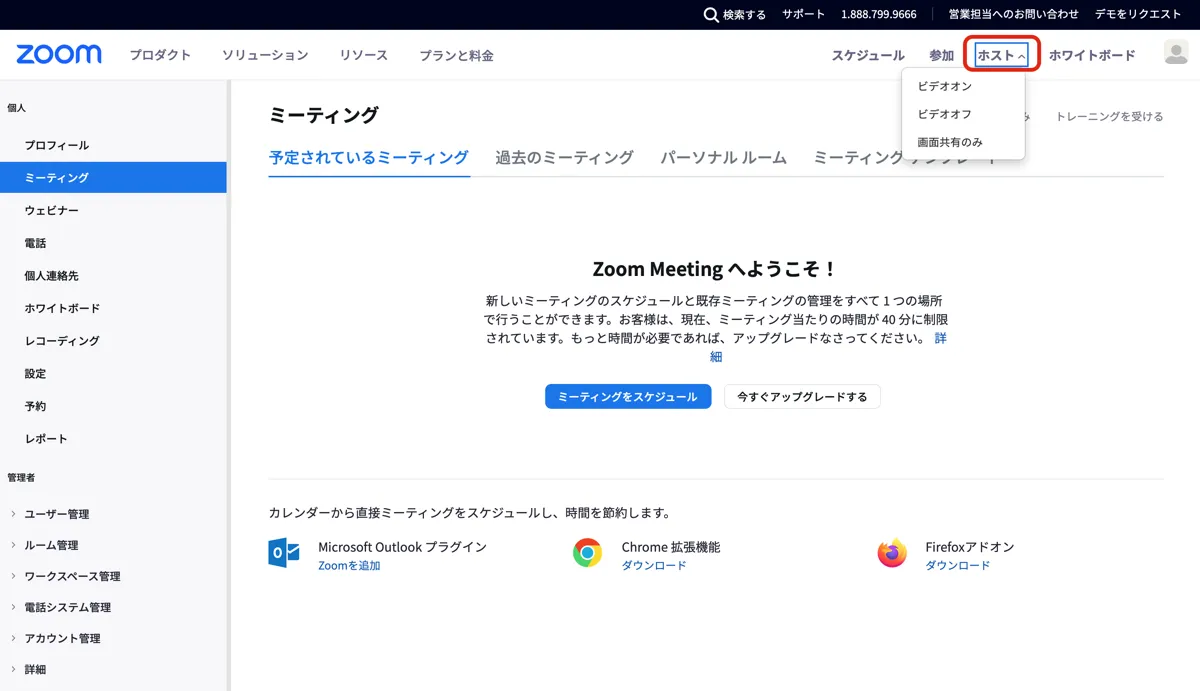Viewport: 1200px width, 691px height.
Task: Click サポート link in top bar
Action: coord(803,14)
